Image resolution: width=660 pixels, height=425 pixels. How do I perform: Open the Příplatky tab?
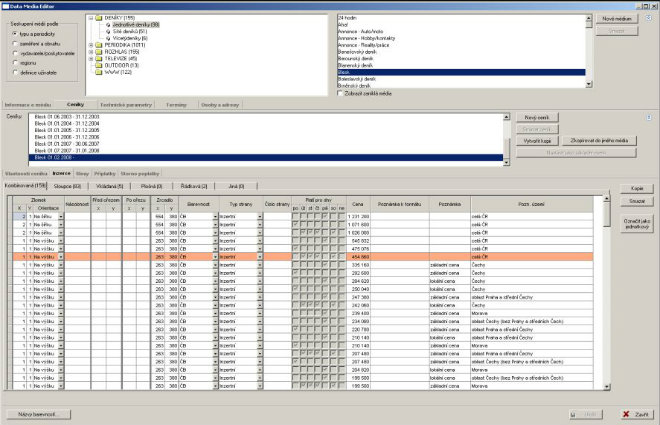pyautogui.click(x=105, y=173)
